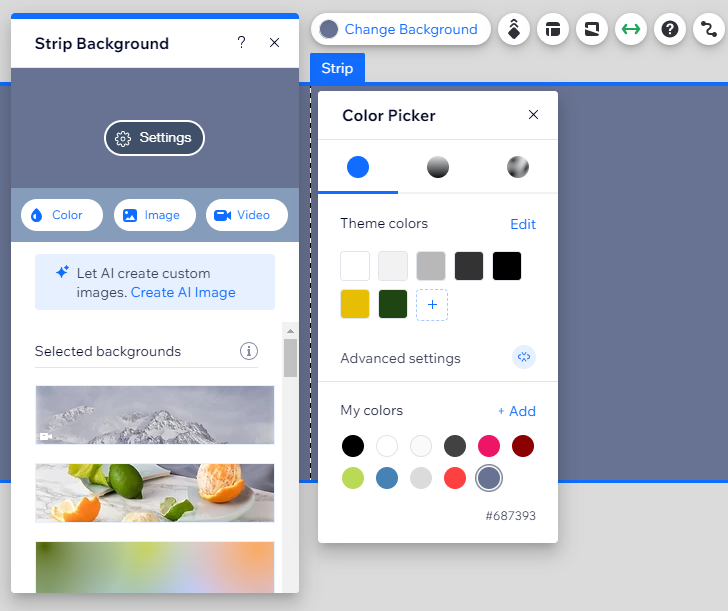Click the Create AI Image link
The height and width of the screenshot is (611, 728).
coord(183,293)
